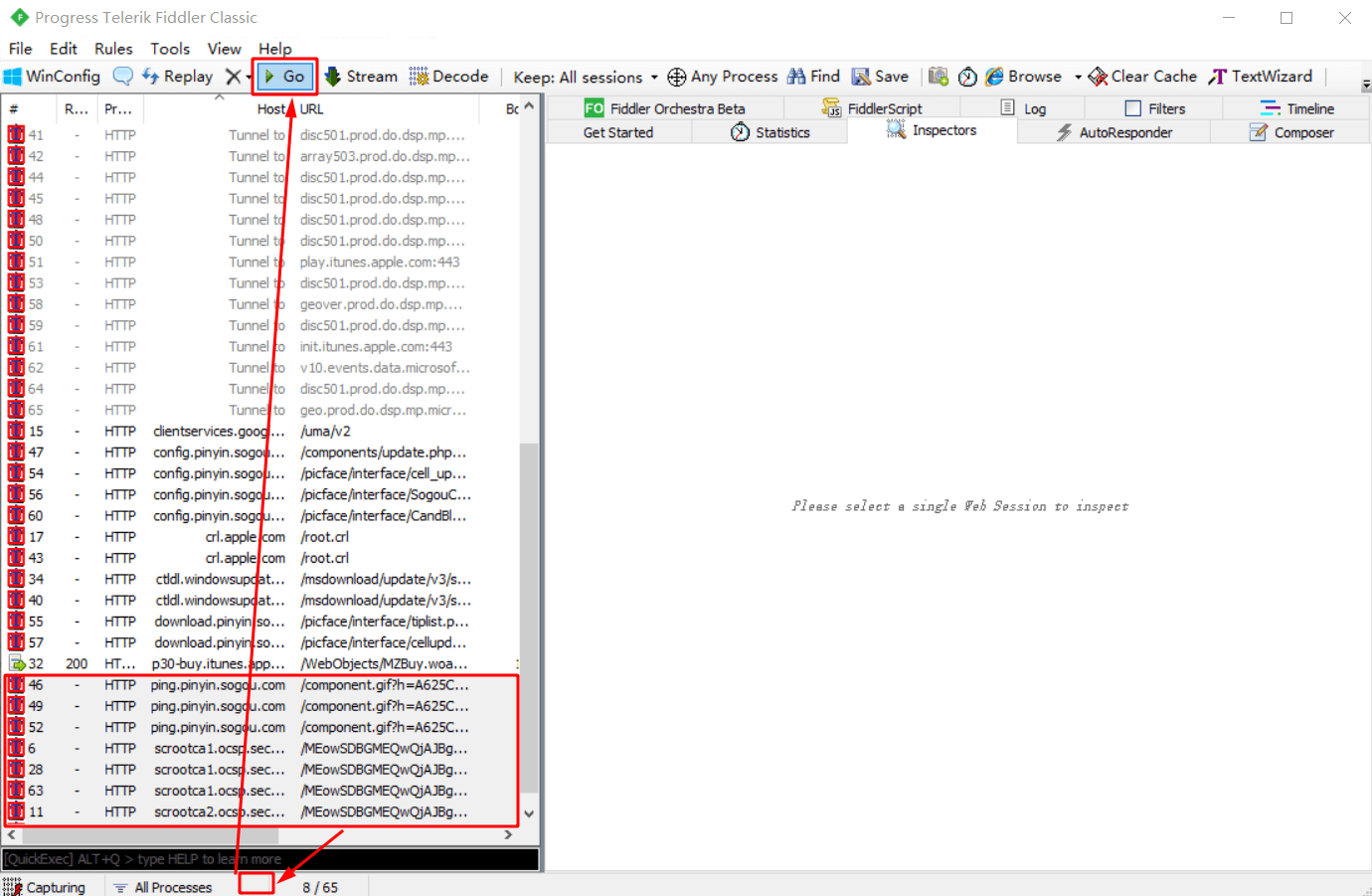Click Clear Cache in toolbar
Viewport: 1372px width, 896px height.
coord(1143,77)
